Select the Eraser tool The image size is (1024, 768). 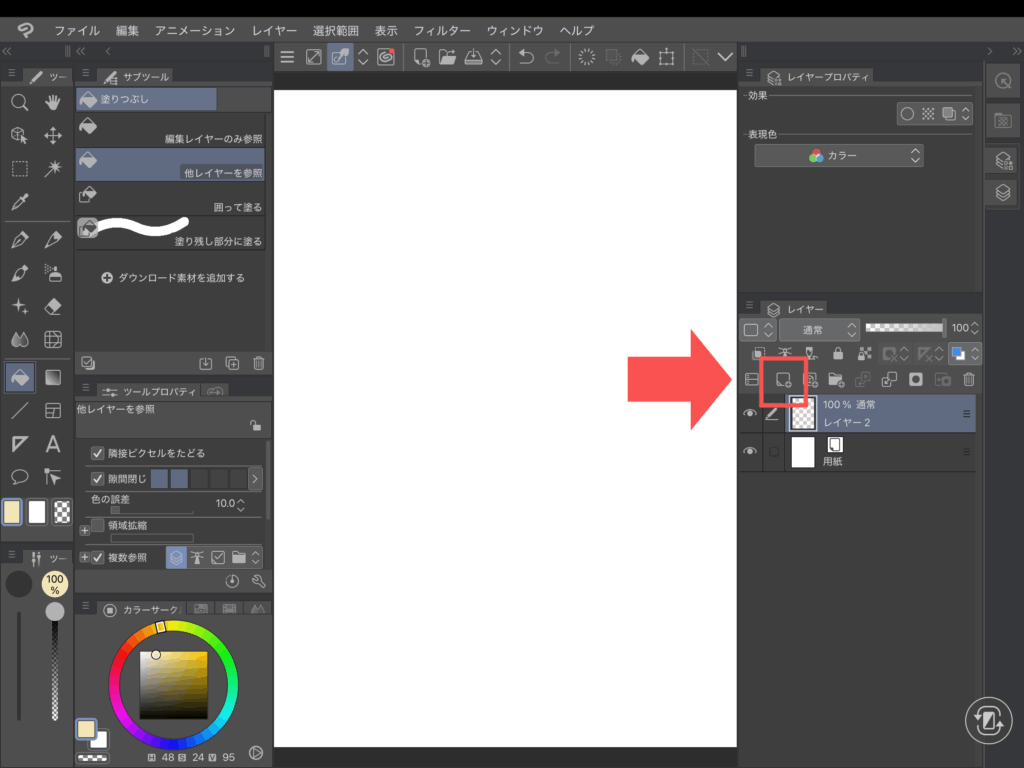click(x=53, y=306)
